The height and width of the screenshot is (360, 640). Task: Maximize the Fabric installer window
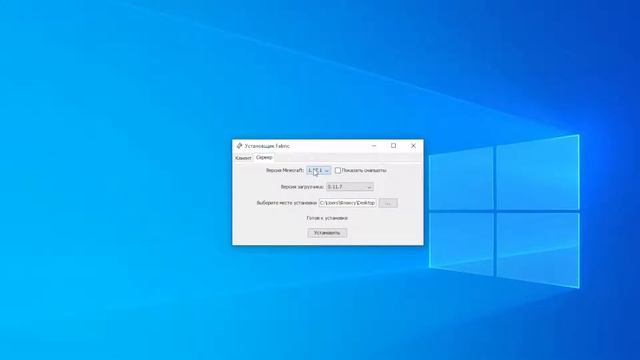(393, 146)
